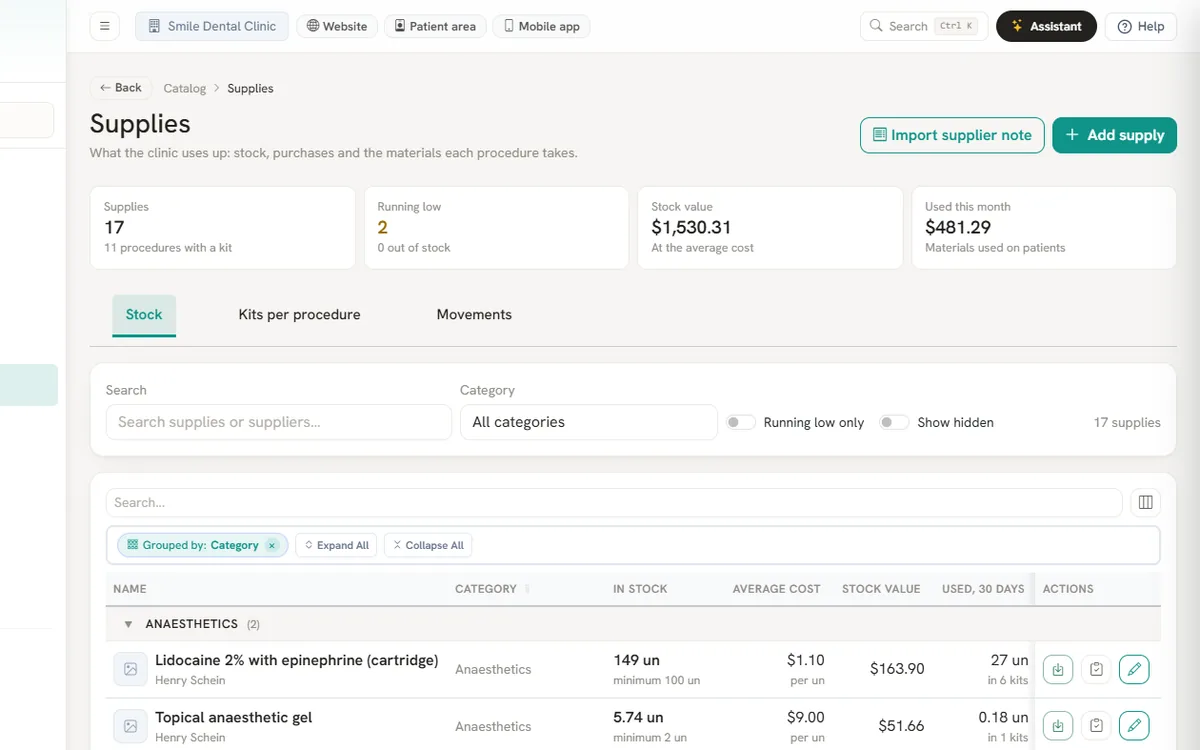1200x750 pixels.
Task: Open the Patient area
Action: pos(435,26)
